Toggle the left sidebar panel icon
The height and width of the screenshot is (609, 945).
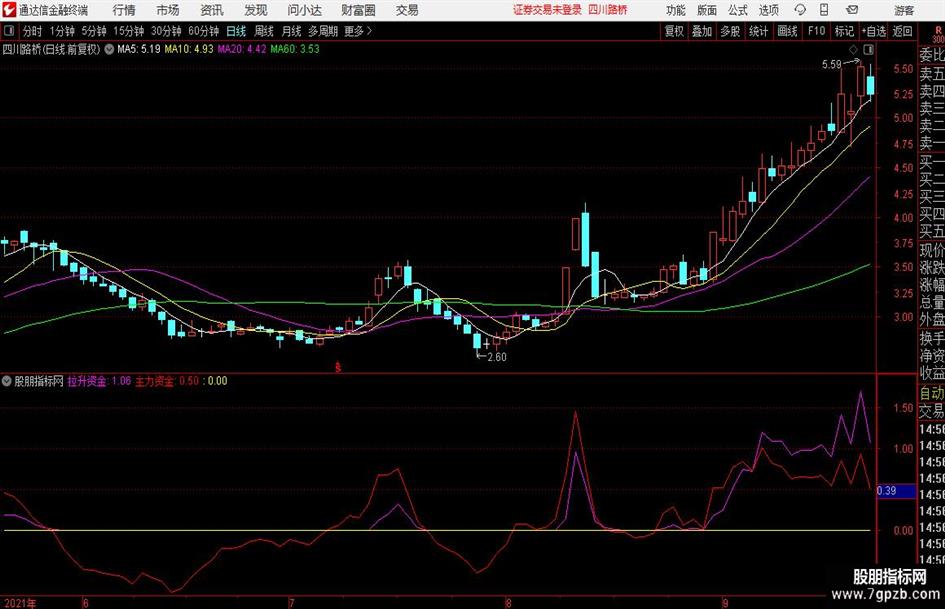(x=8, y=31)
